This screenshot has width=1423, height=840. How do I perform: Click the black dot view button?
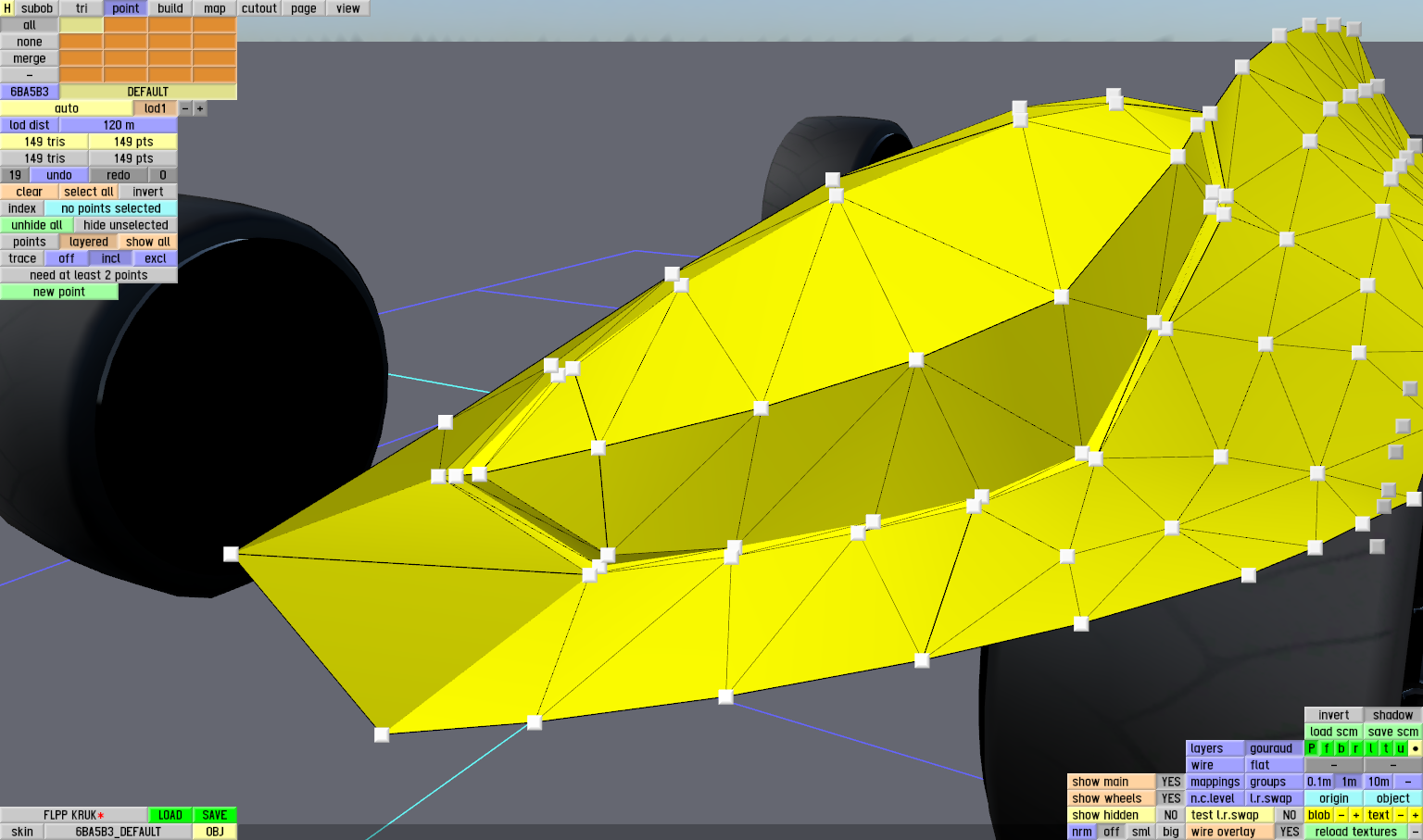[1415, 748]
